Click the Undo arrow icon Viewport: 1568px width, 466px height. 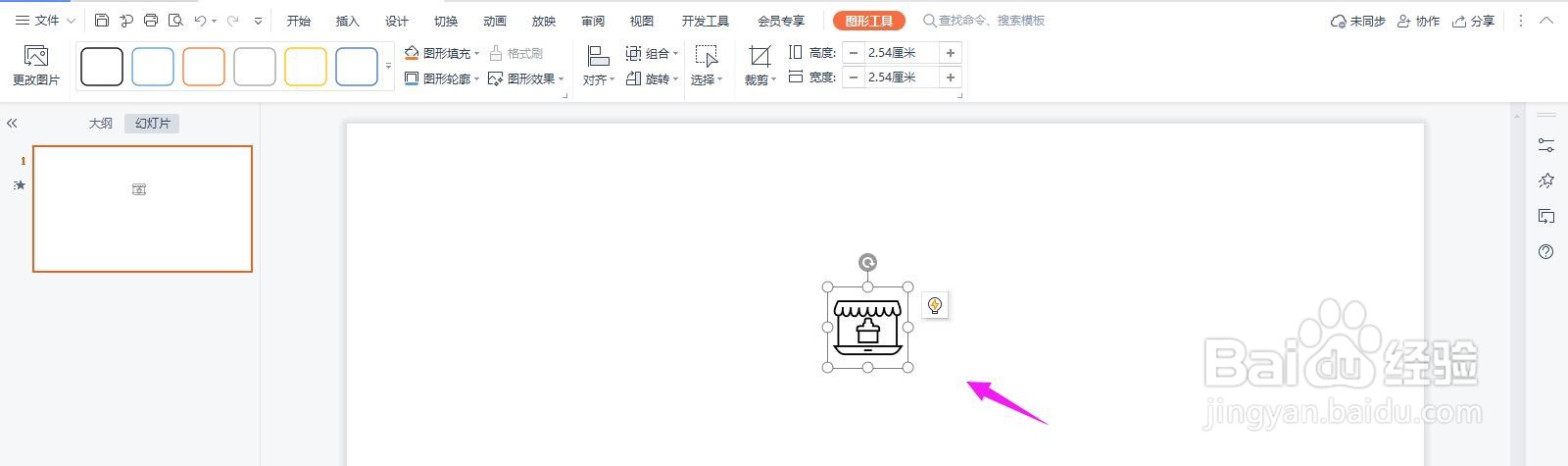pyautogui.click(x=200, y=20)
